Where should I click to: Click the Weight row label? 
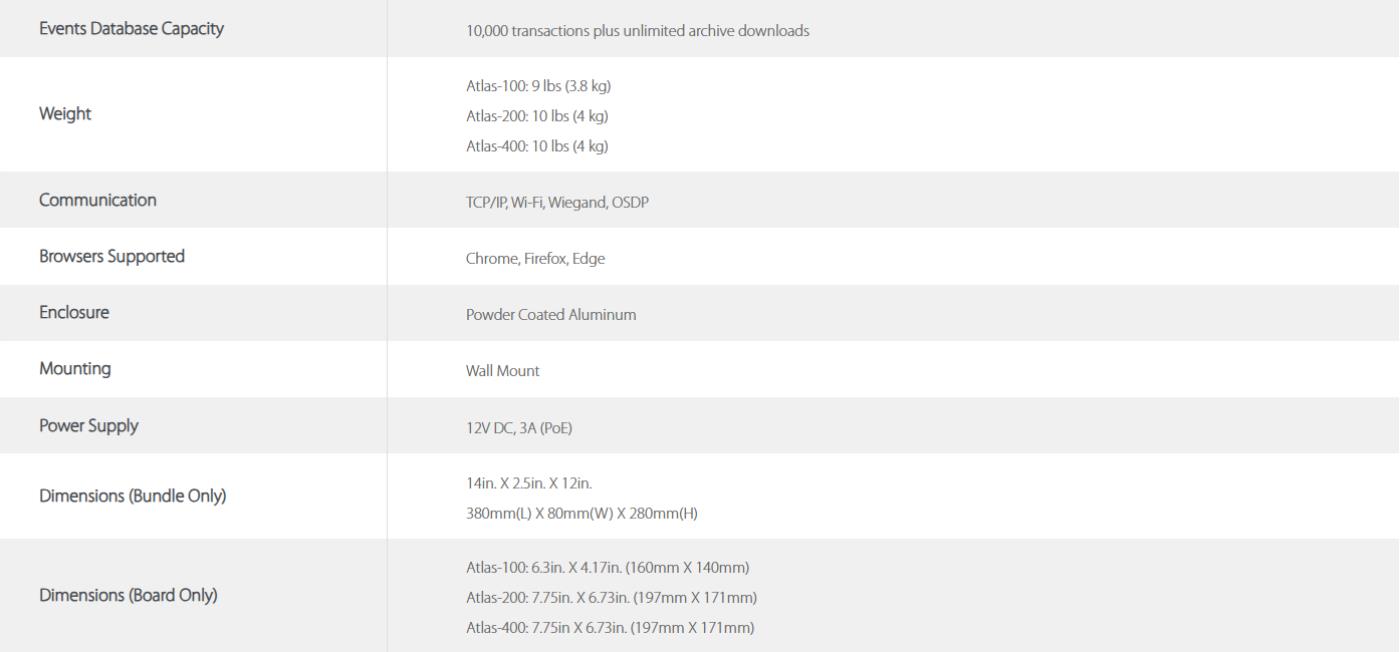click(x=65, y=114)
